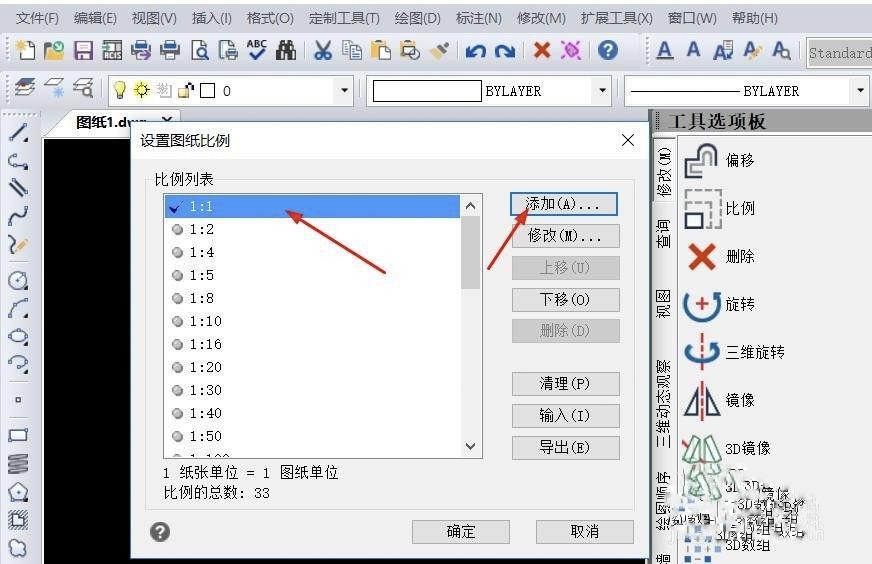Select the Line drawing tool

[x=18, y=133]
